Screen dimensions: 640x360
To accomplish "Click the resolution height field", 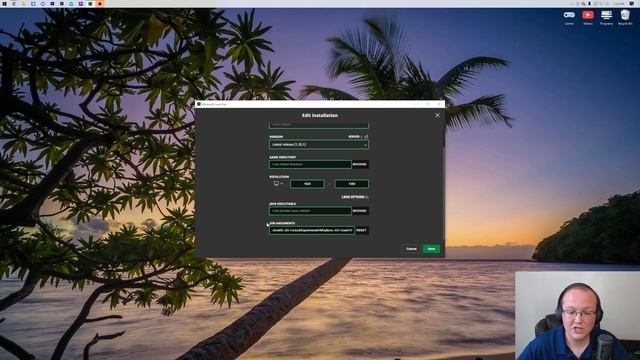I will (x=351, y=184).
